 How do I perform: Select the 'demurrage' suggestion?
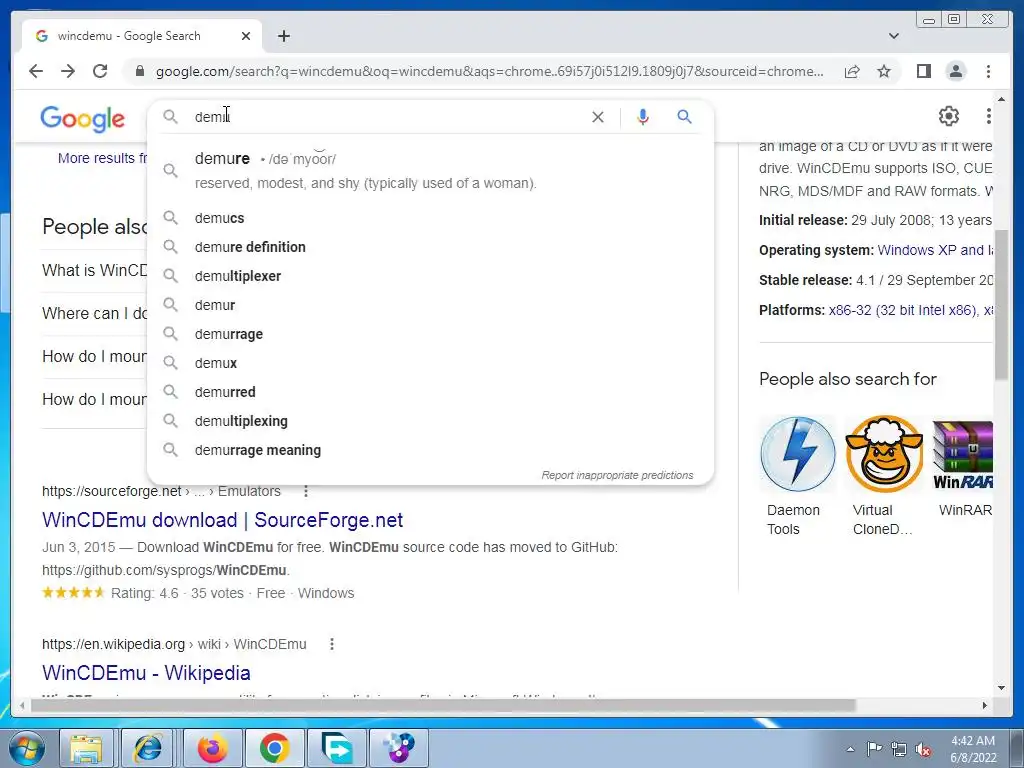[x=430, y=334]
